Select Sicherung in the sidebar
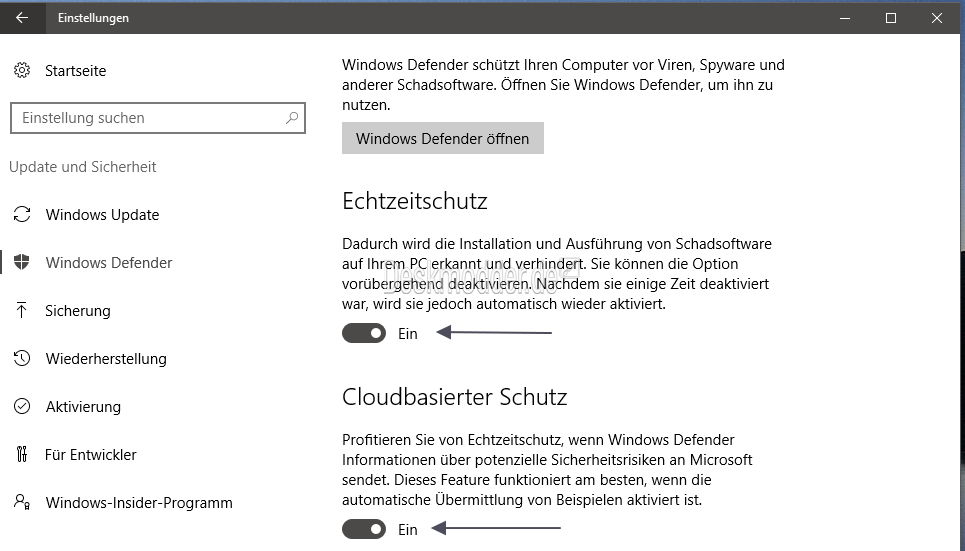Screen dimensions: 965x551 [x=78, y=310]
